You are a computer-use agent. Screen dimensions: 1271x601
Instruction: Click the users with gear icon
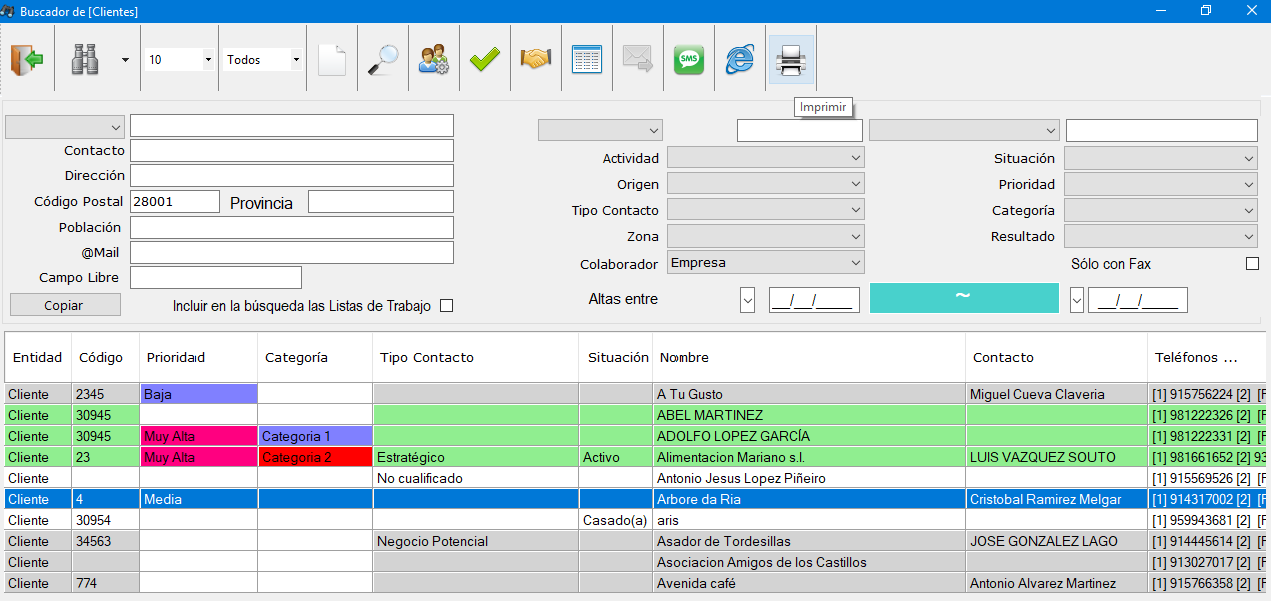(x=434, y=60)
